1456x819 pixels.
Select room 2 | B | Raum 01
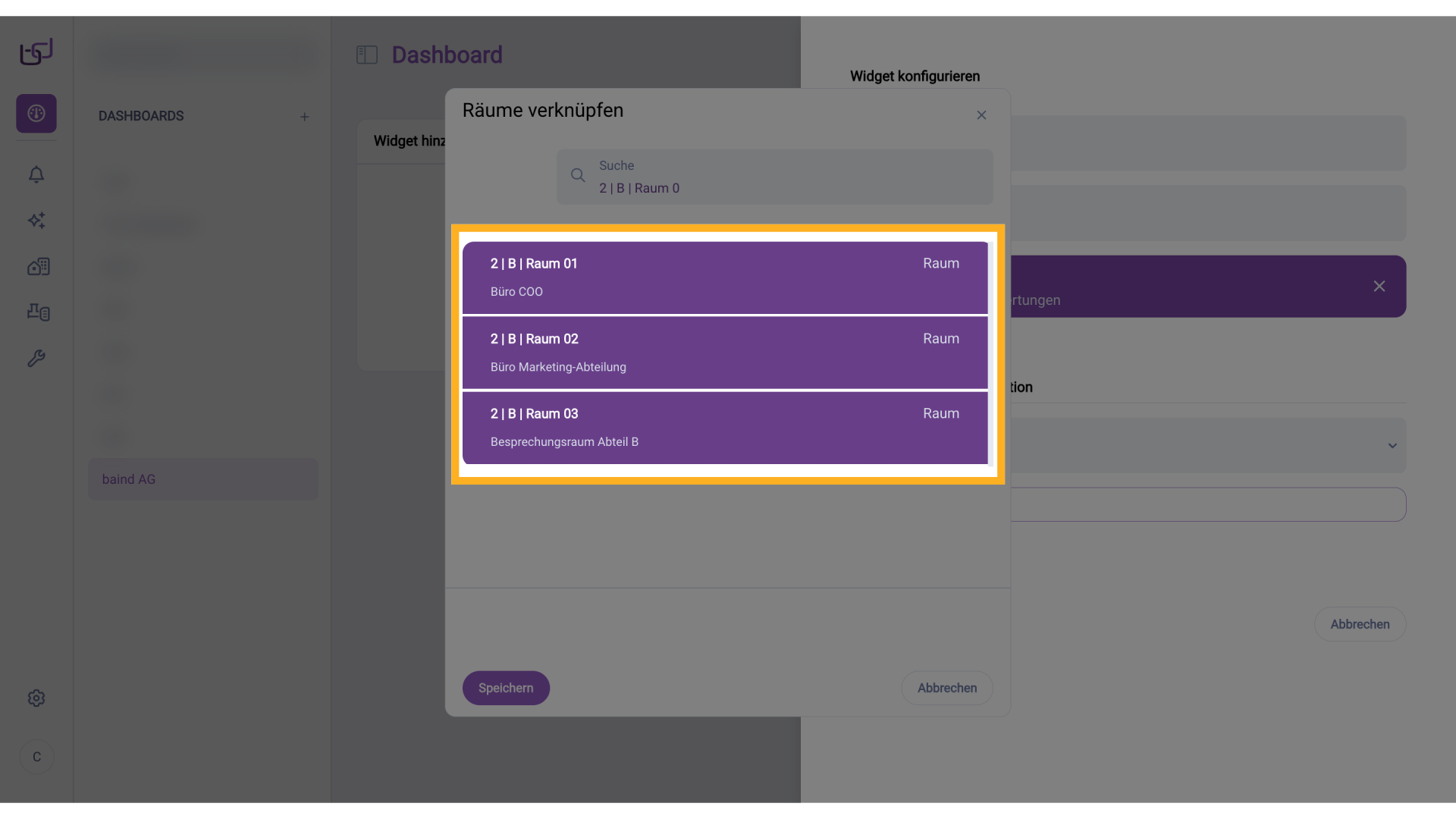click(x=724, y=278)
